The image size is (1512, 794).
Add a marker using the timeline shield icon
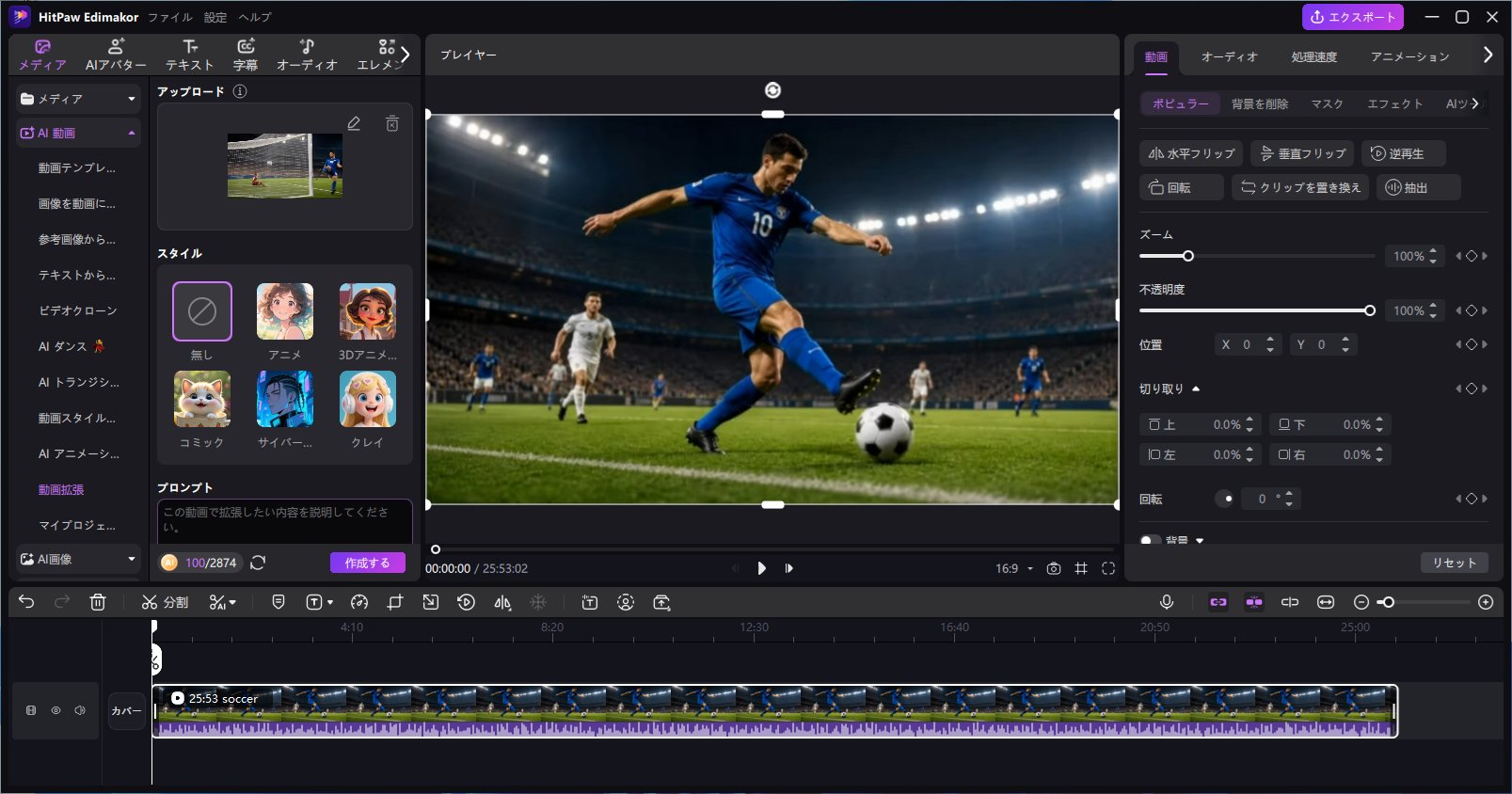pos(279,602)
